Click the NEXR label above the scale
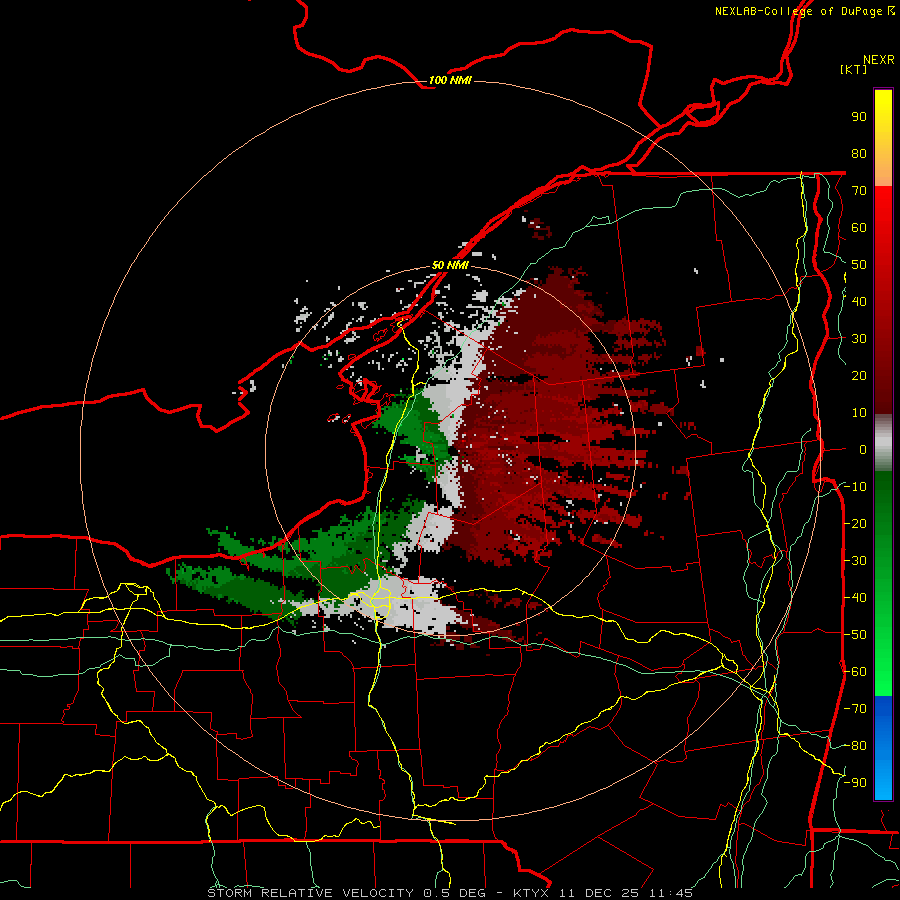Screen dimensions: 900x900 (x=879, y=60)
